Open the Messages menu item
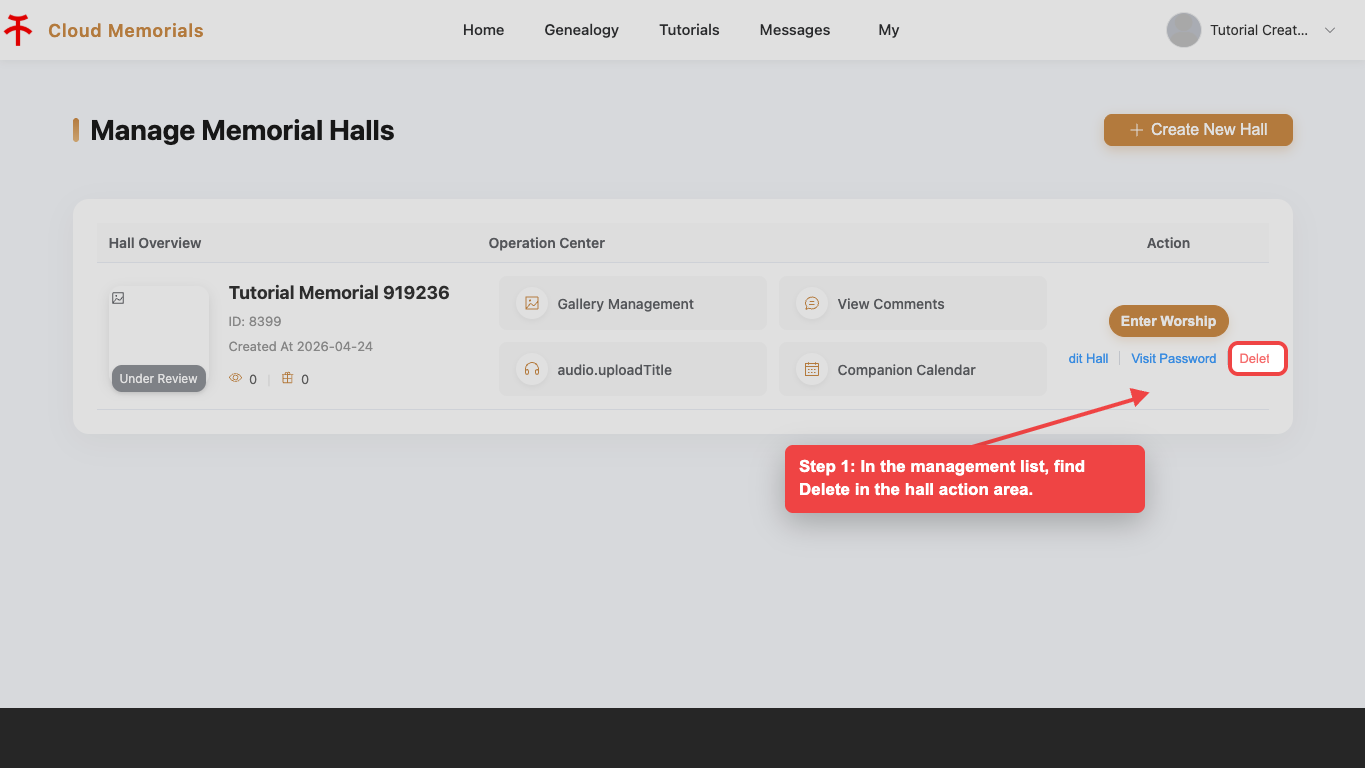The height and width of the screenshot is (768, 1365). [x=795, y=30]
